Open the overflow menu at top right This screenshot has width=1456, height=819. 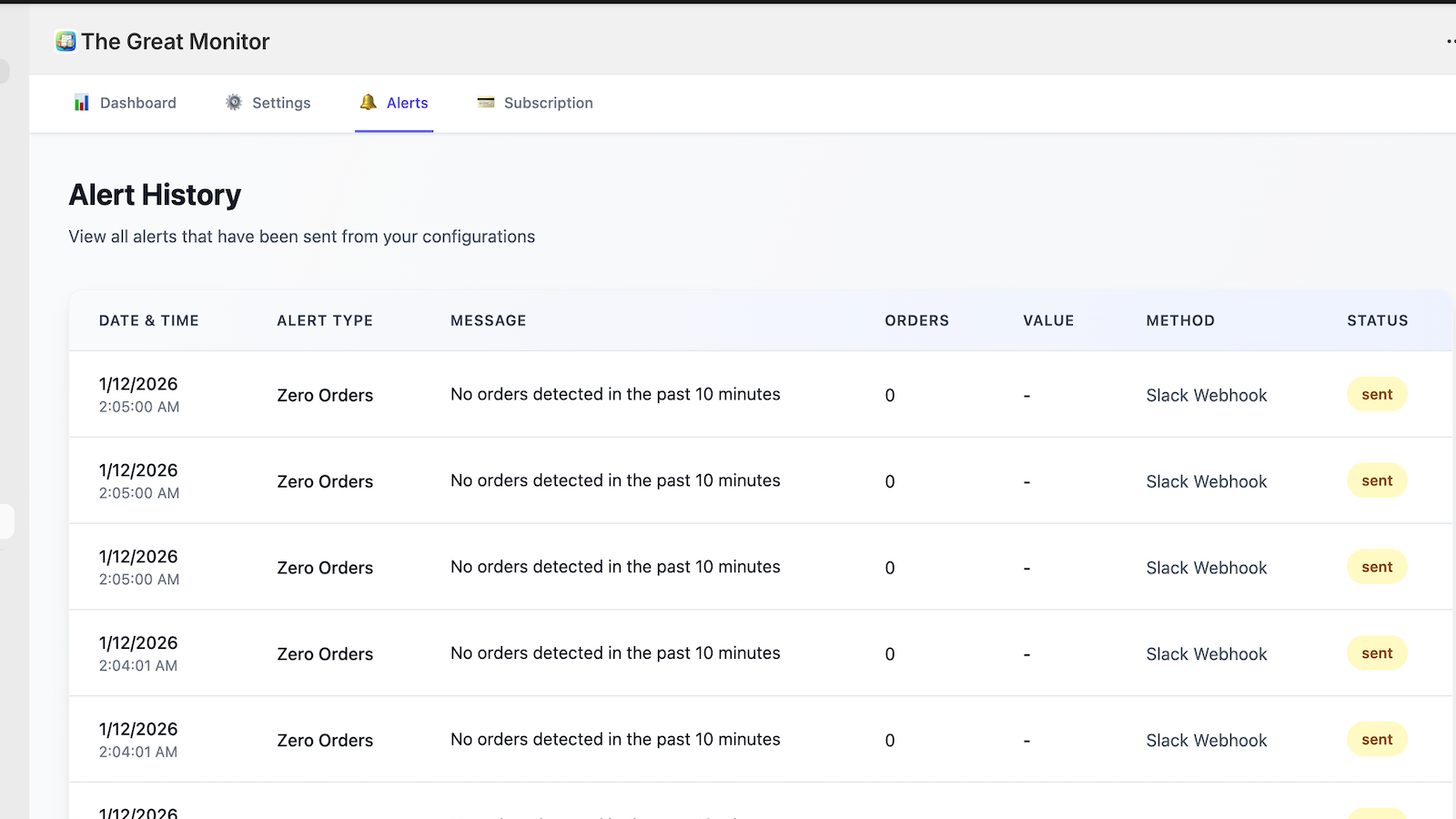(1449, 40)
